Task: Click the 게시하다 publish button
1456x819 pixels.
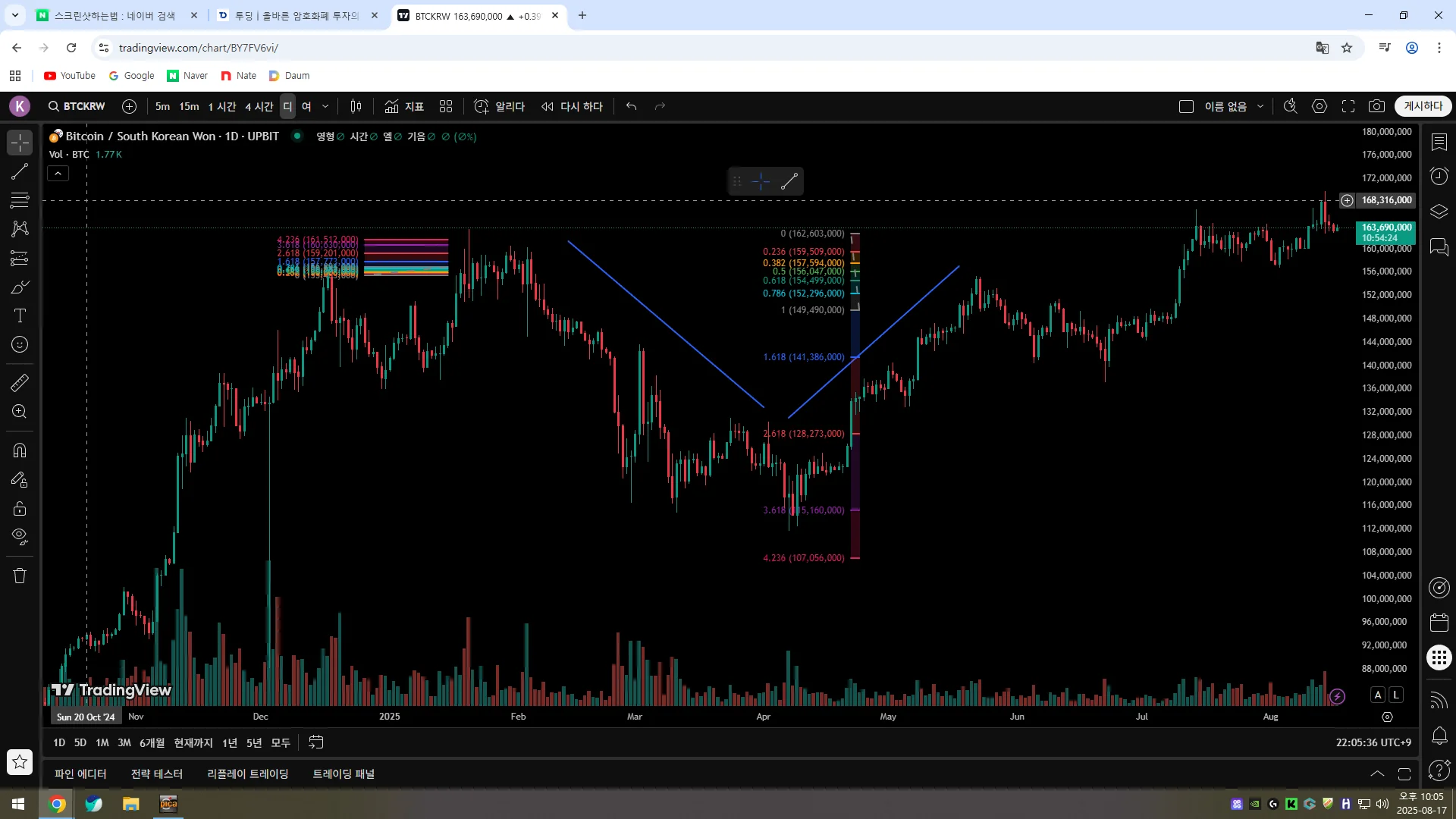Action: [x=1423, y=106]
